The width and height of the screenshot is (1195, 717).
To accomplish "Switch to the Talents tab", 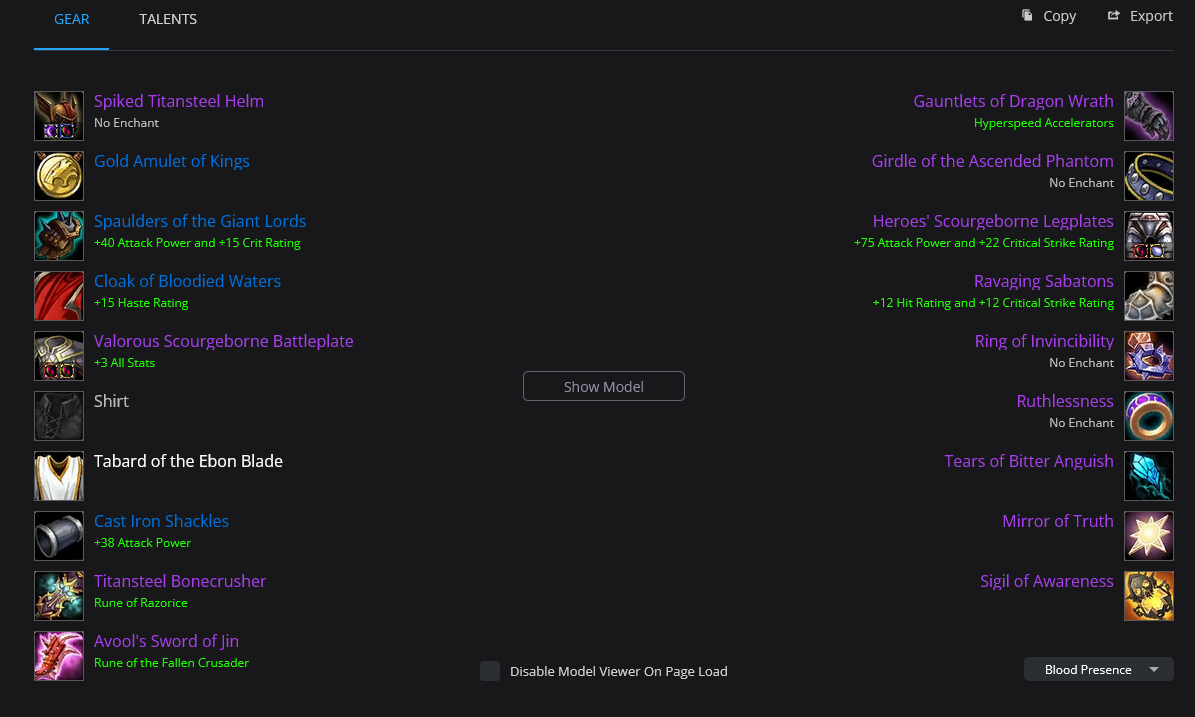I will click(x=168, y=19).
